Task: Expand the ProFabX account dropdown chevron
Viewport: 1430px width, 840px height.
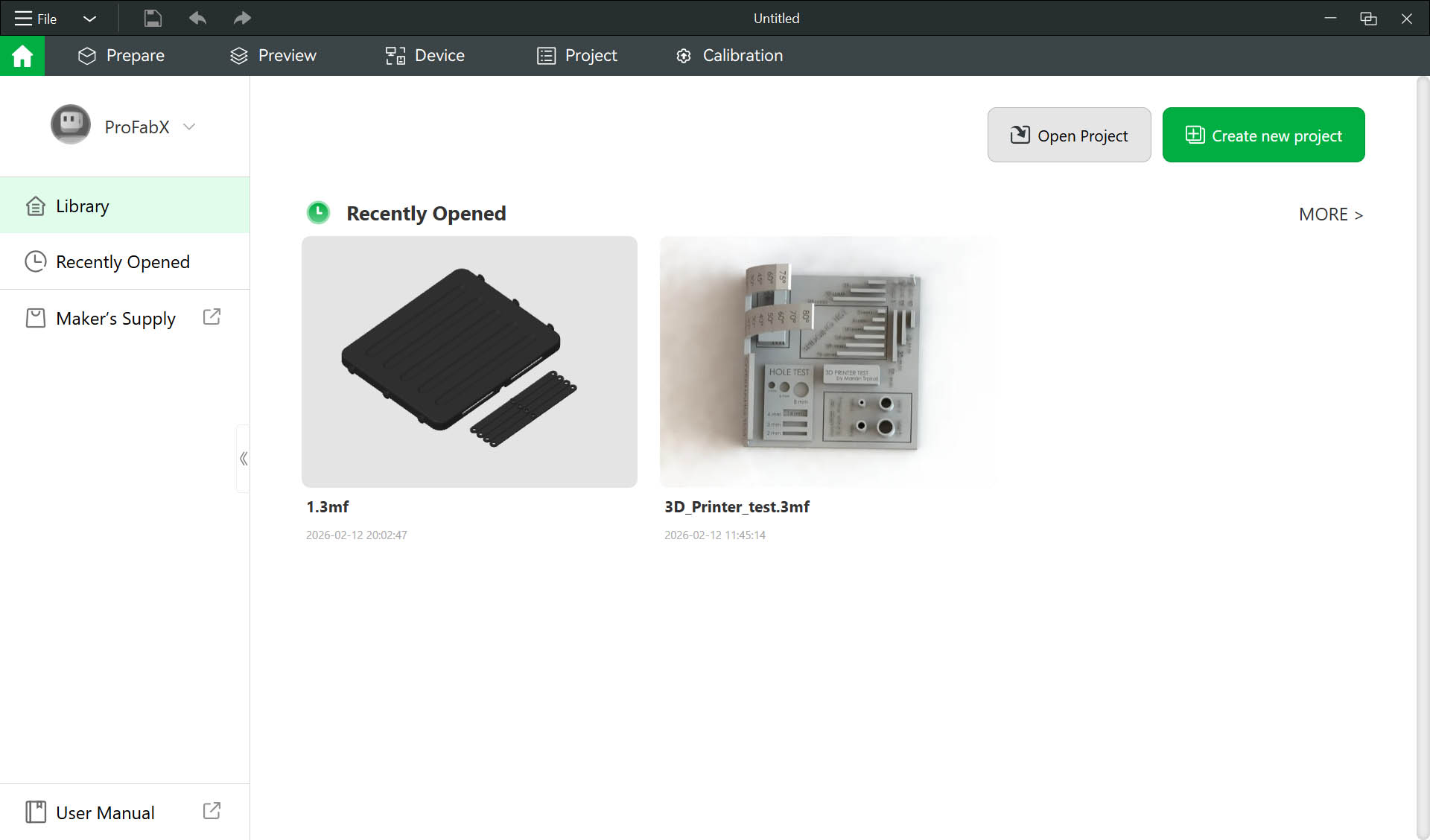Action: (189, 127)
